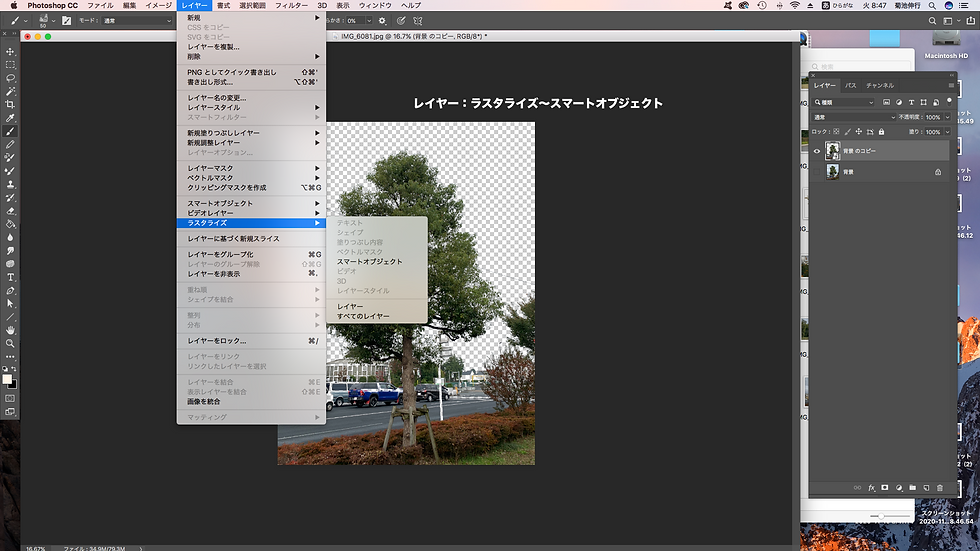Open brush settings gear icon in options bar
This screenshot has height=551, width=980.
click(382, 21)
